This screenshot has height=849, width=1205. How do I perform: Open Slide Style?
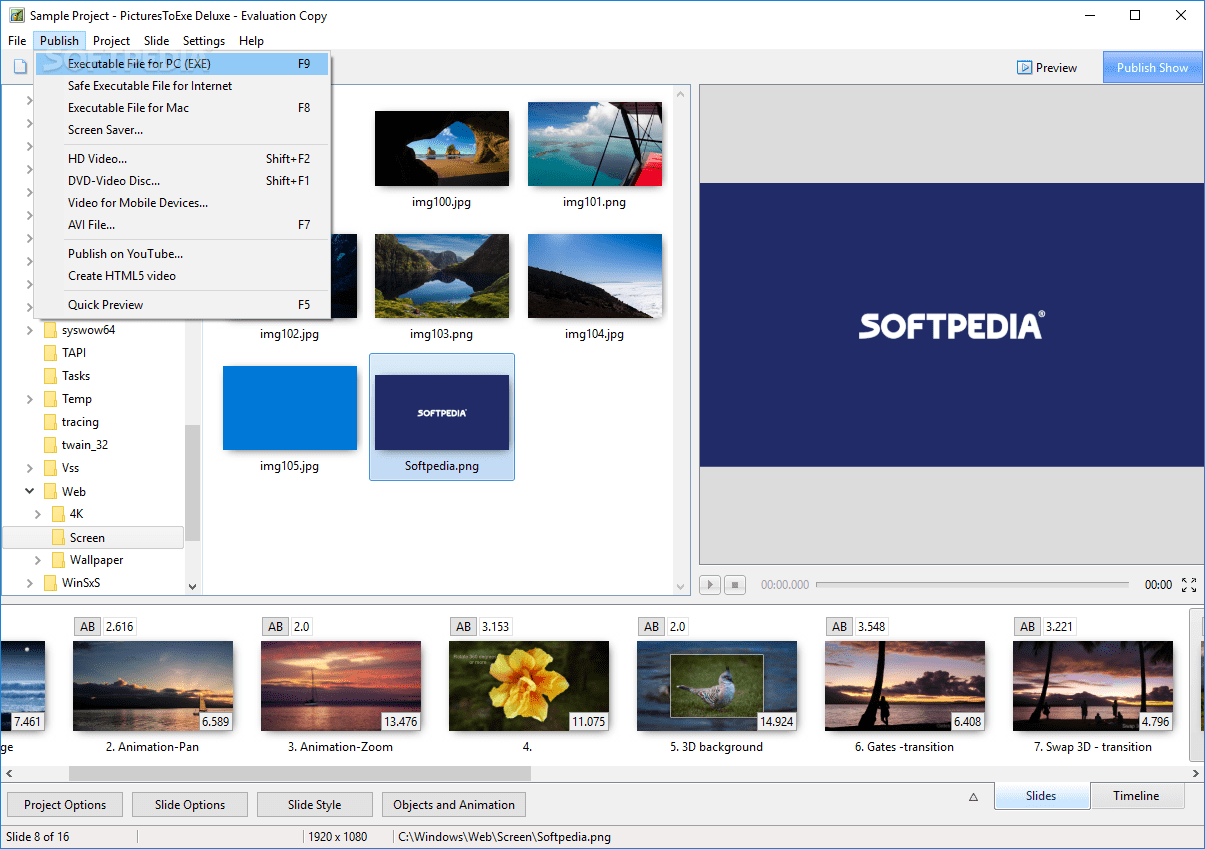pyautogui.click(x=315, y=805)
